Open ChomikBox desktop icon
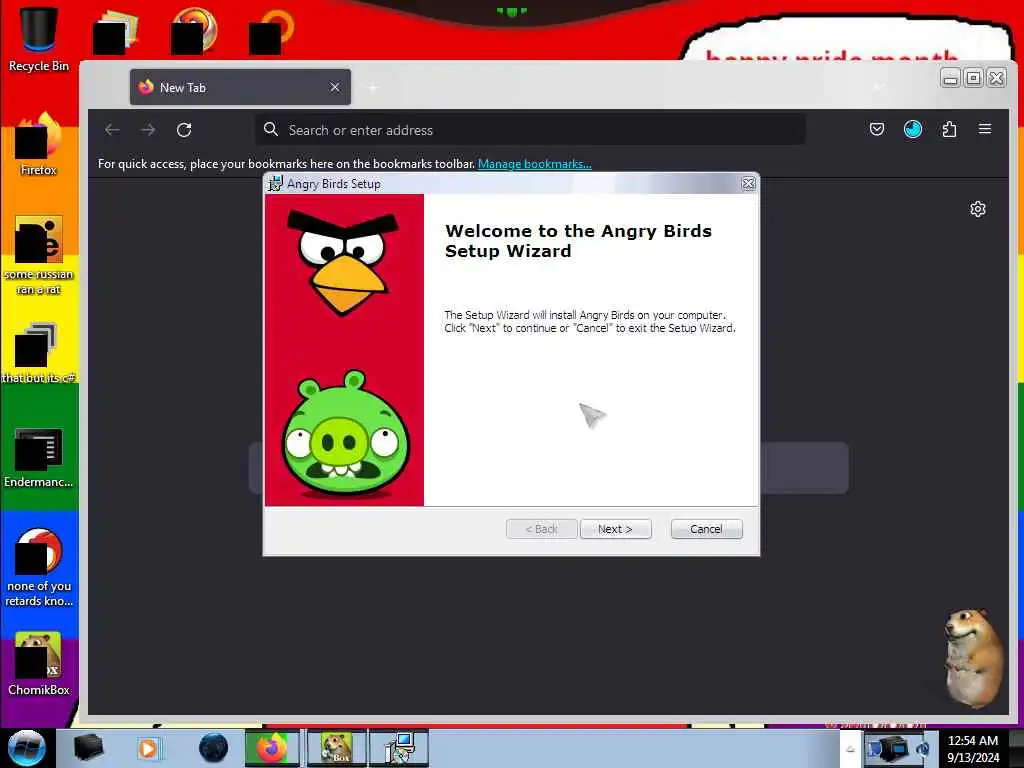The width and height of the screenshot is (1024, 768). point(39,664)
